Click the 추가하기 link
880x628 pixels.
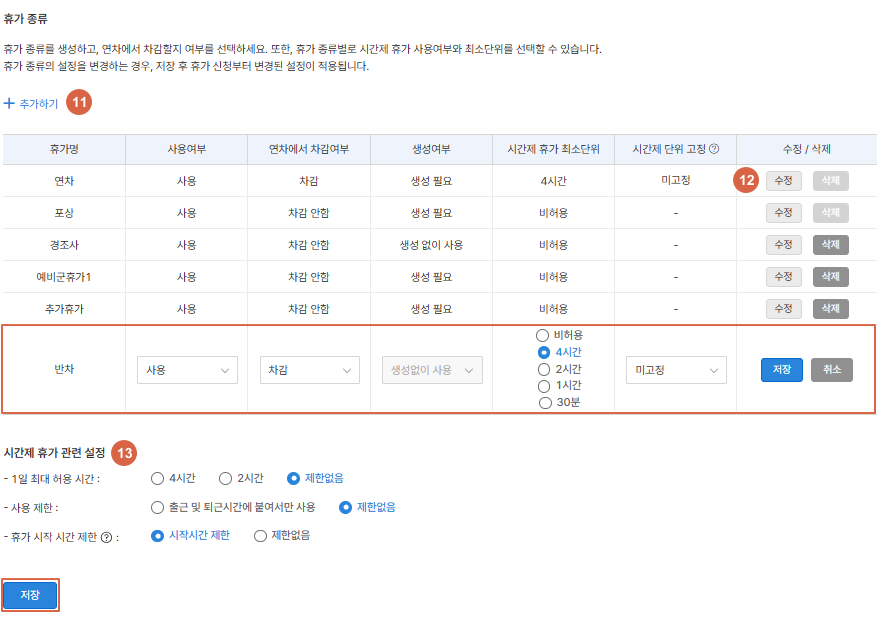point(38,103)
